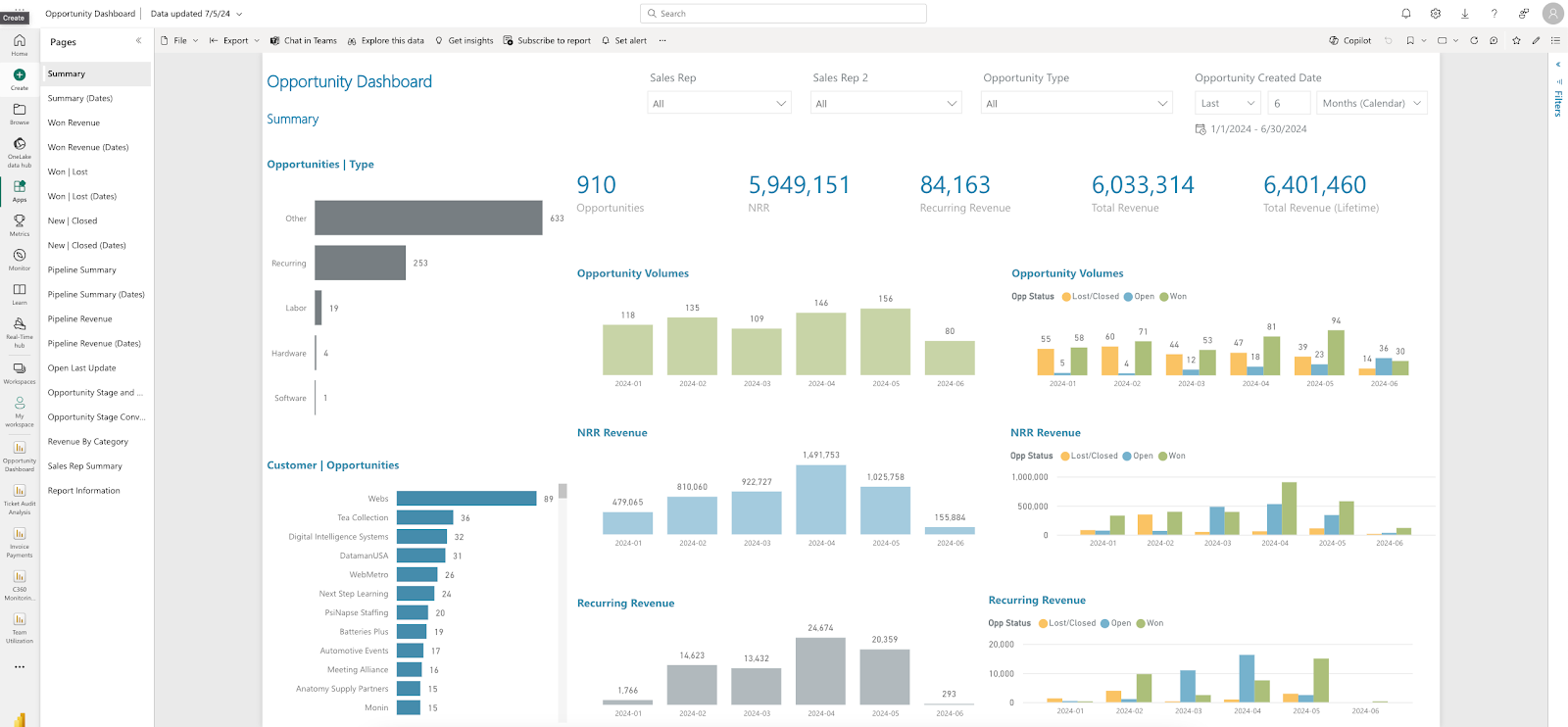Refresh the report visuals

pos(1474,40)
